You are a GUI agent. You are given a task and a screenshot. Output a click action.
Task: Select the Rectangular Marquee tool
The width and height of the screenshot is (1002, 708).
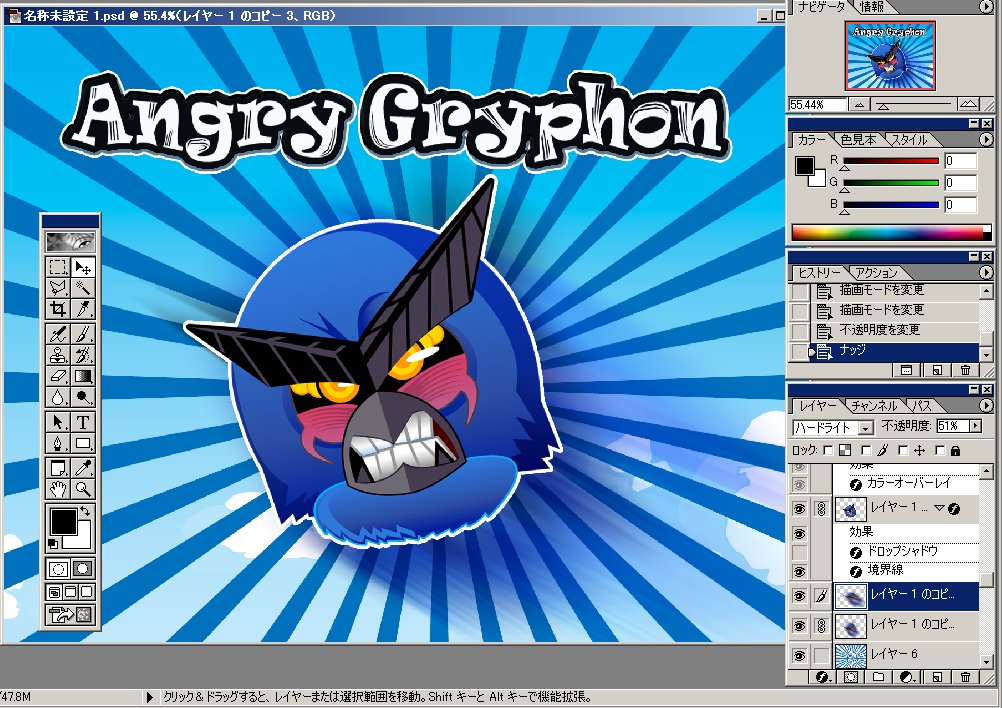pos(58,267)
